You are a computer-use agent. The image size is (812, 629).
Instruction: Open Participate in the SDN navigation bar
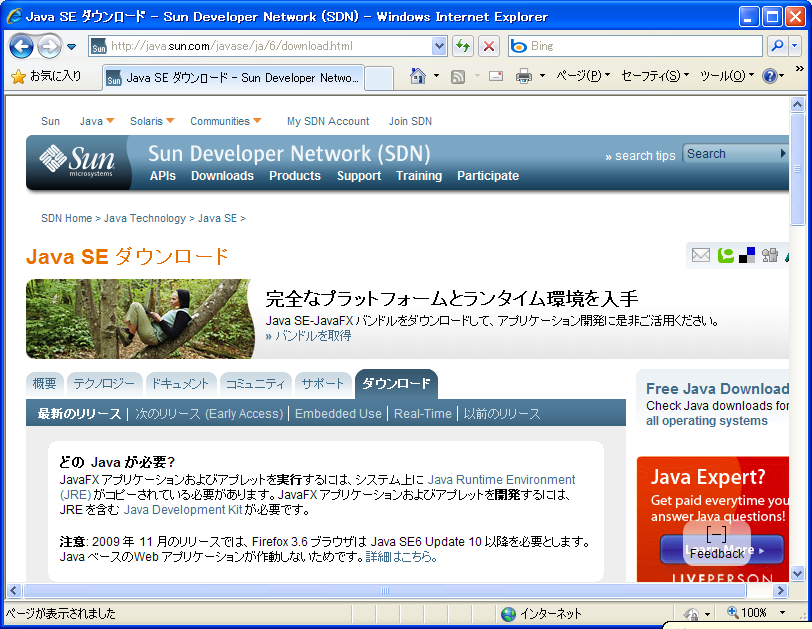tap(488, 176)
